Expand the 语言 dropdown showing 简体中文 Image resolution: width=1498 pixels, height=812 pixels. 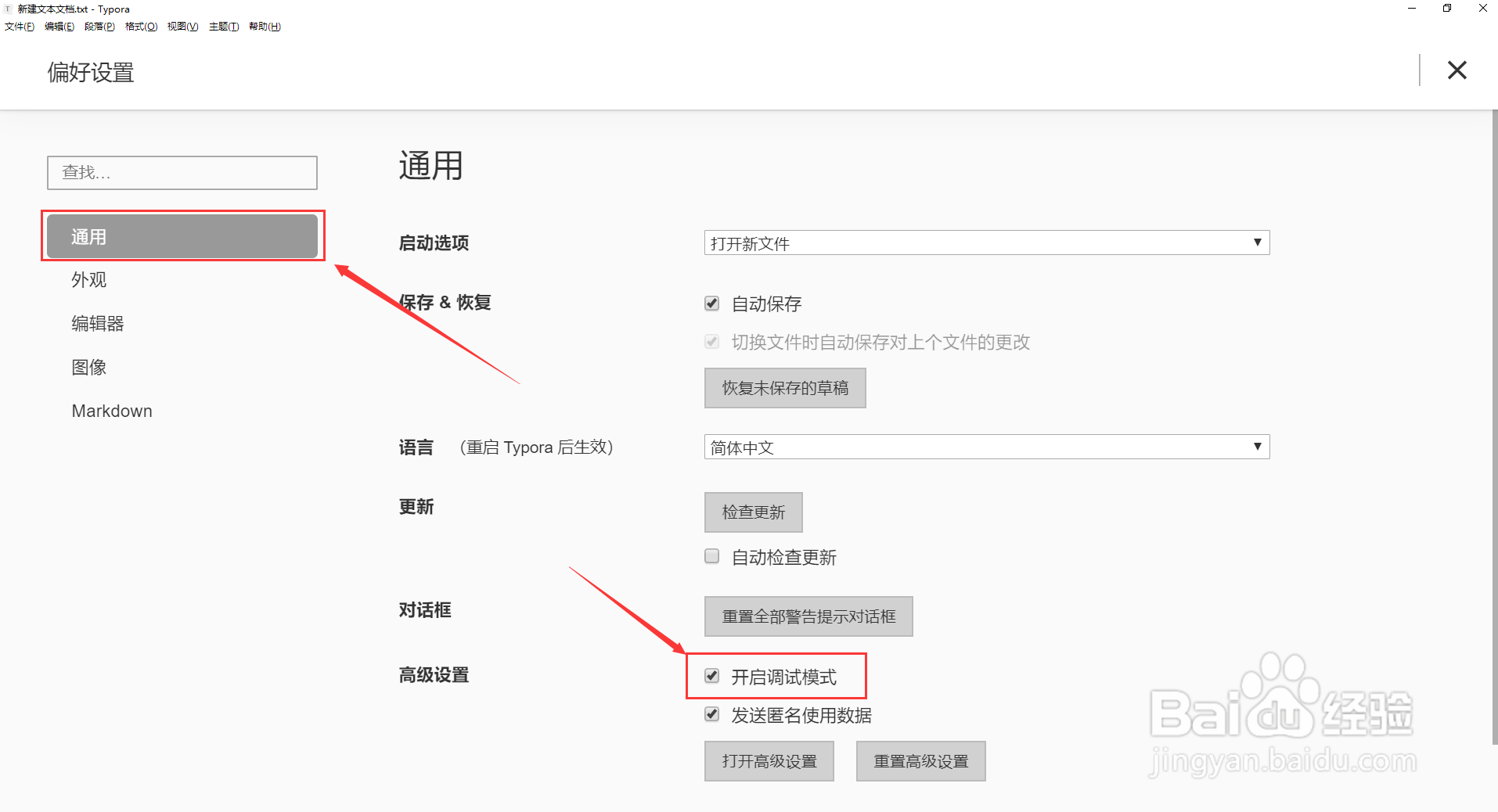[987, 447]
